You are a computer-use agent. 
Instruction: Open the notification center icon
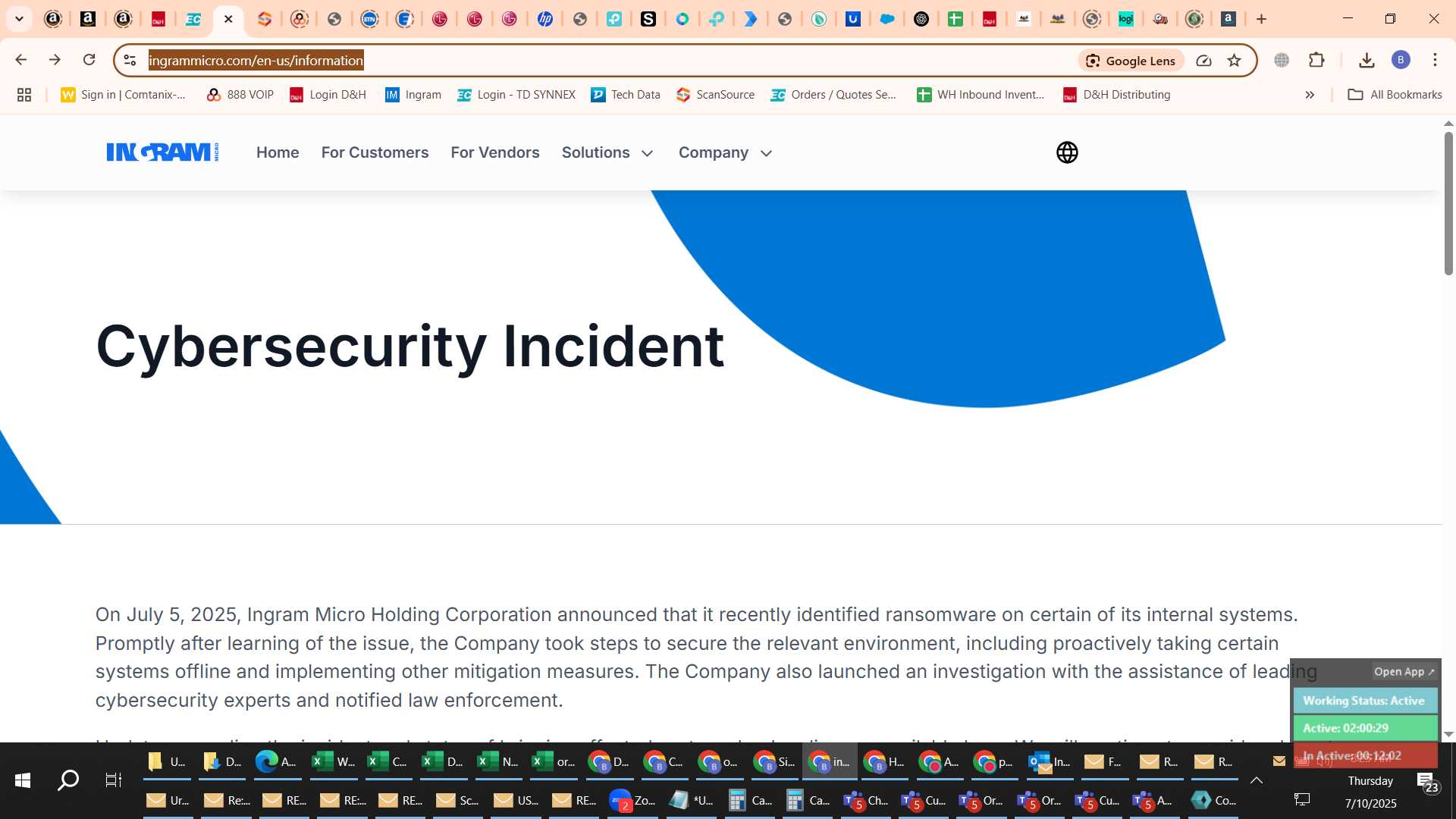click(x=1427, y=782)
